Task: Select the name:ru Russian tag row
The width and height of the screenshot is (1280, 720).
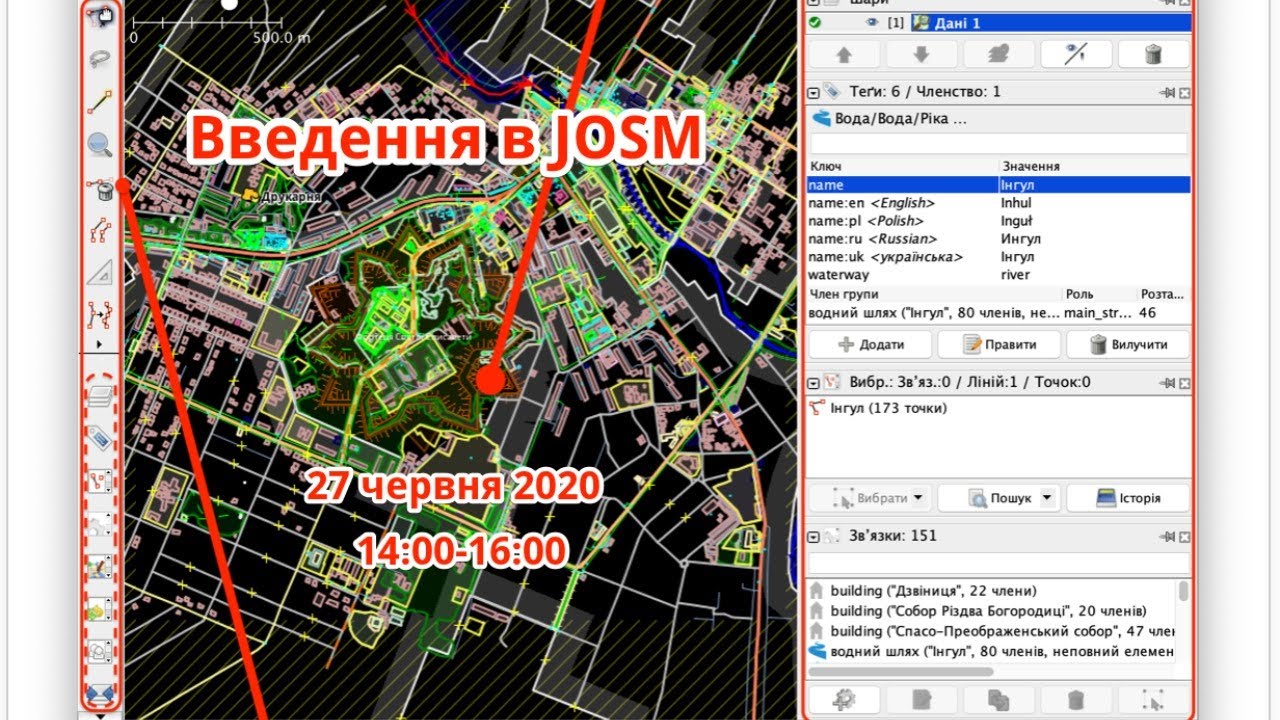Action: click(999, 239)
